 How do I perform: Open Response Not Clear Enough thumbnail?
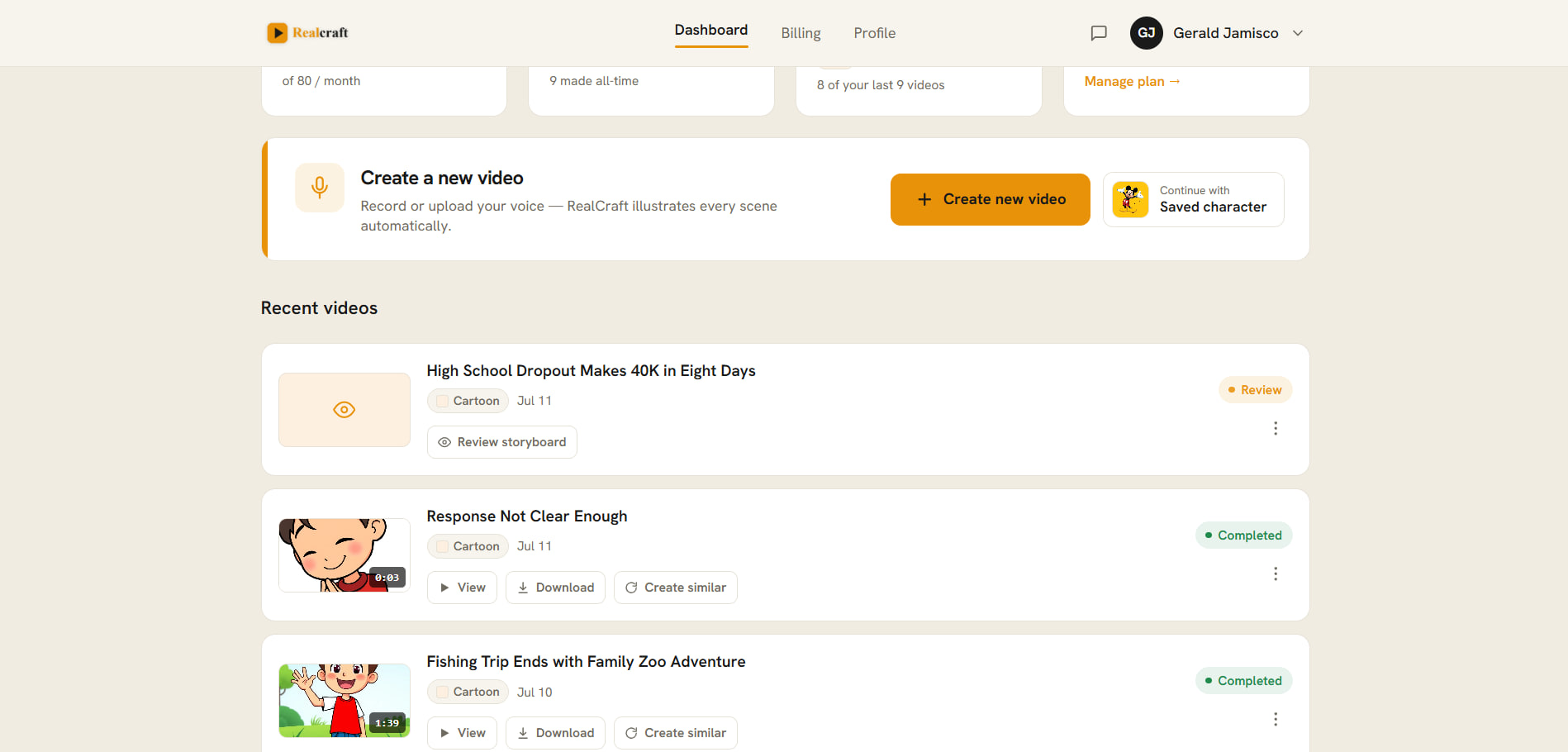(344, 555)
